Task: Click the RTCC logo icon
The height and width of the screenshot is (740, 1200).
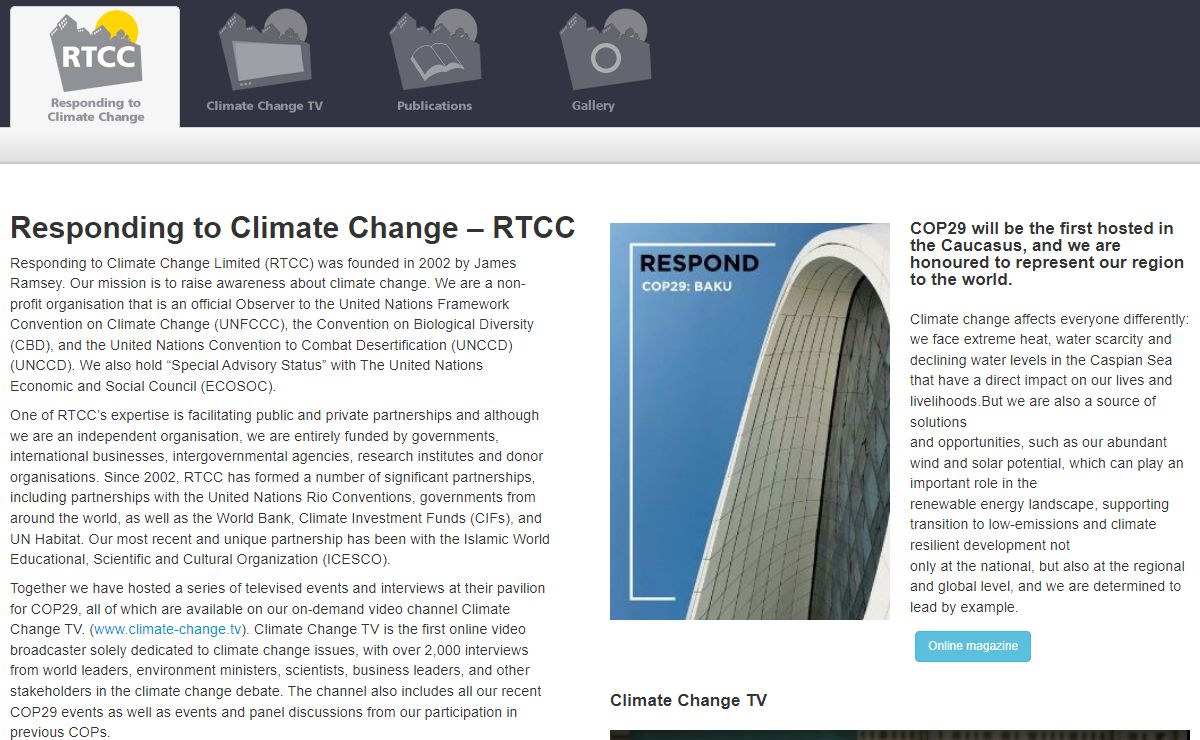Action: tap(96, 52)
